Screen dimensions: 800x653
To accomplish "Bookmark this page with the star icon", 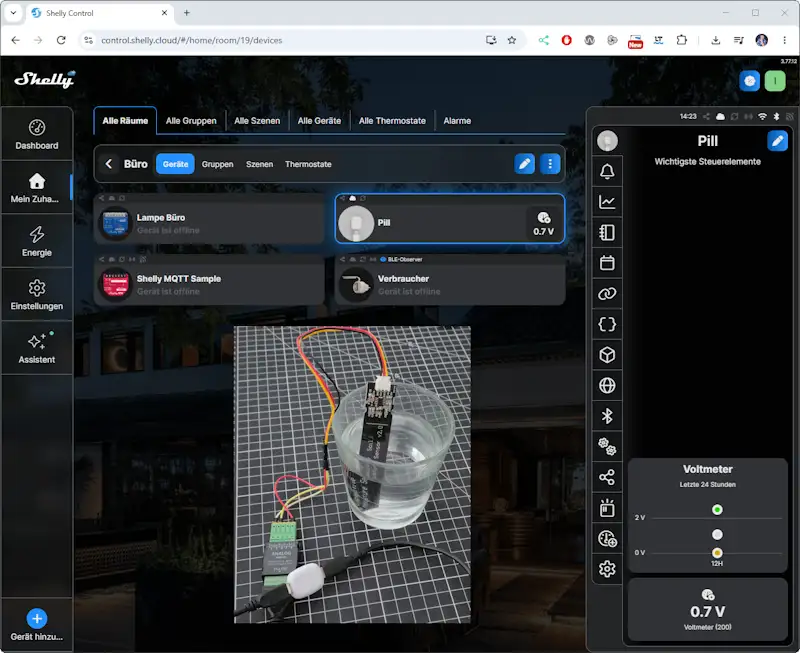I will (512, 40).
